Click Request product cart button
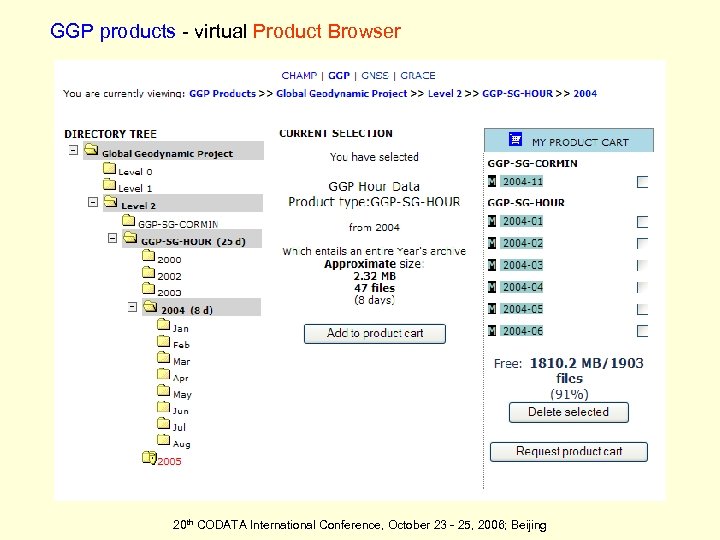The height and width of the screenshot is (540, 720). point(569,452)
